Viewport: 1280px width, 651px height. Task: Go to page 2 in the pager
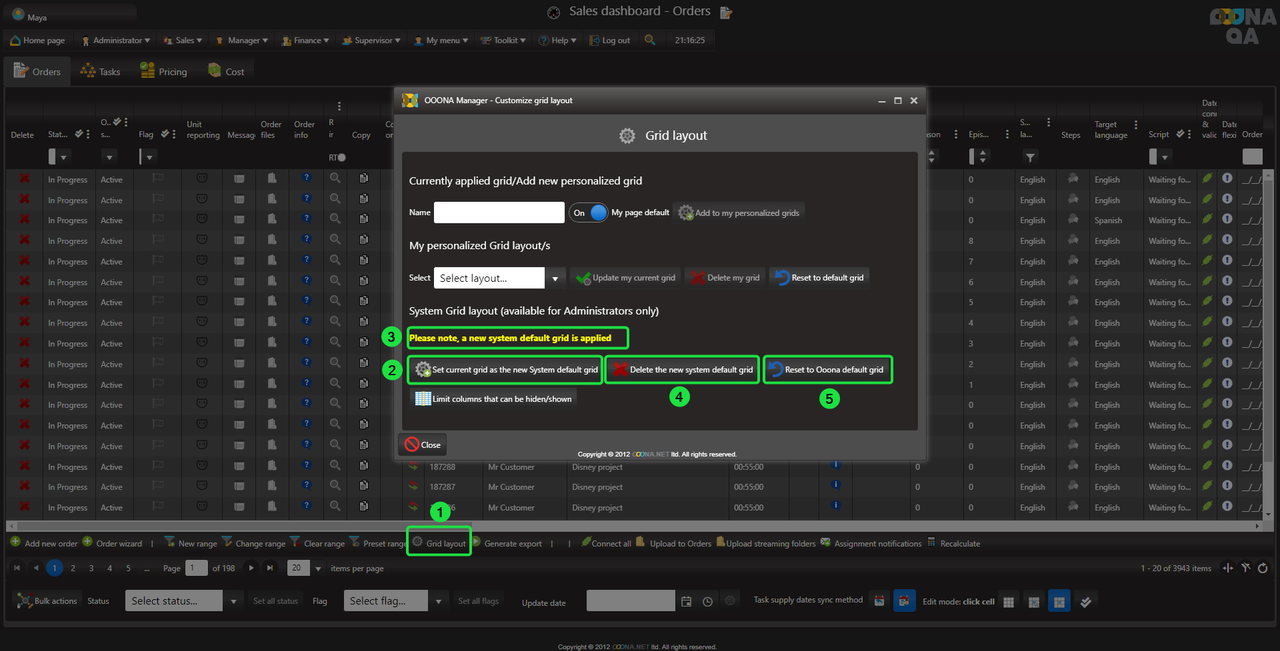(x=72, y=568)
